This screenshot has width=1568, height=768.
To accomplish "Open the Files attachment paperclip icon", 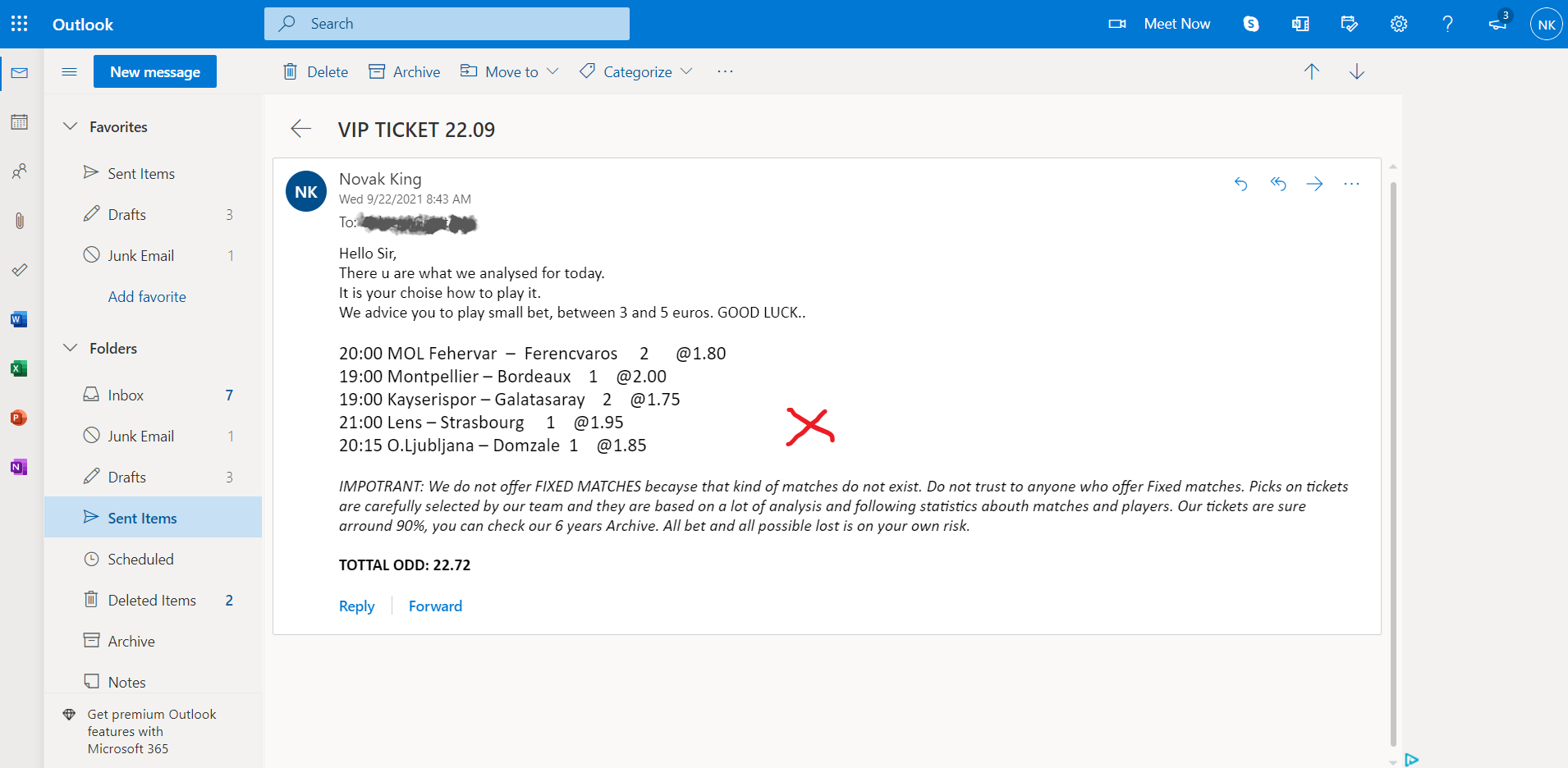I will (x=20, y=221).
